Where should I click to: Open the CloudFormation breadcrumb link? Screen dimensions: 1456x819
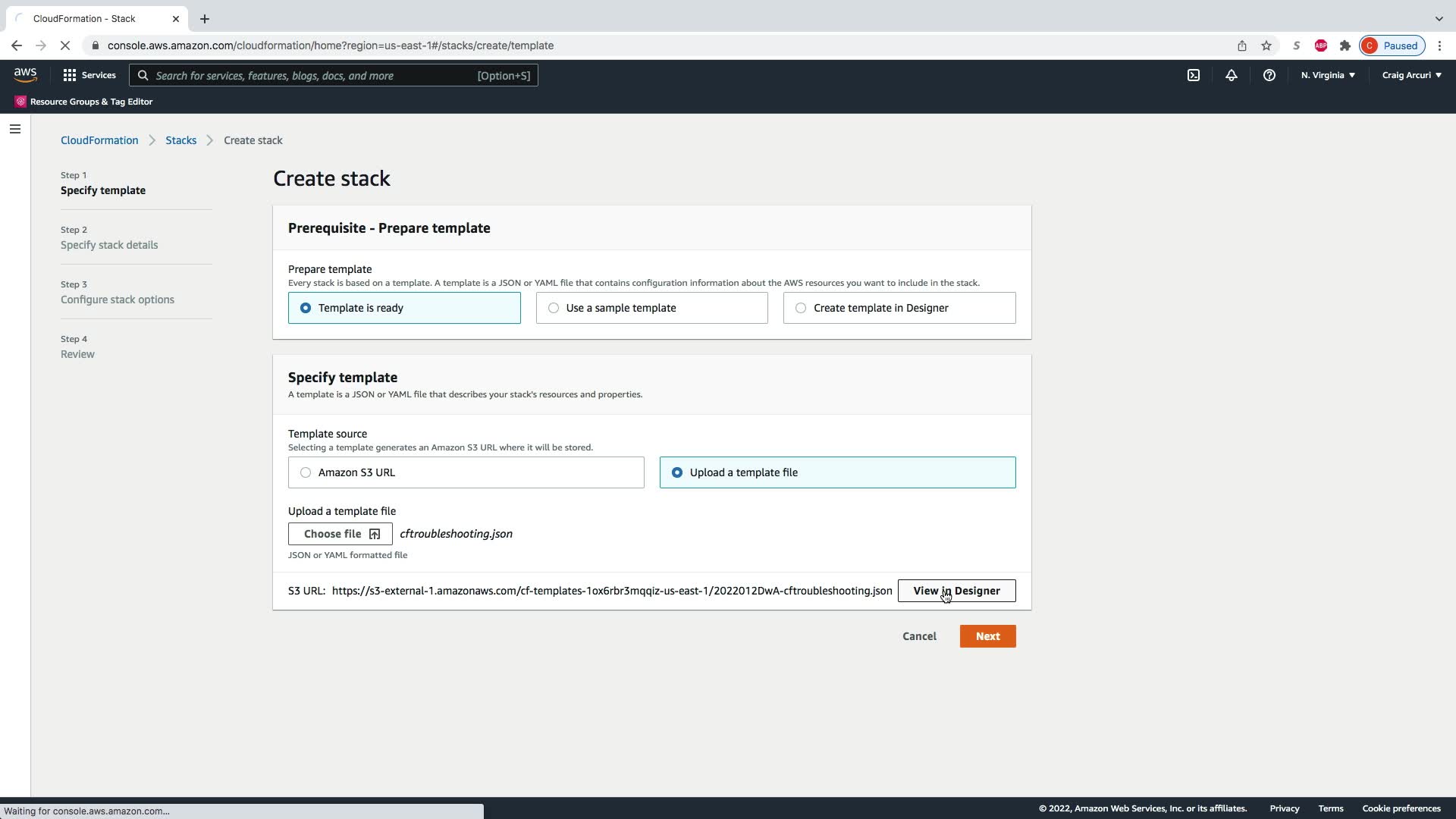[99, 140]
